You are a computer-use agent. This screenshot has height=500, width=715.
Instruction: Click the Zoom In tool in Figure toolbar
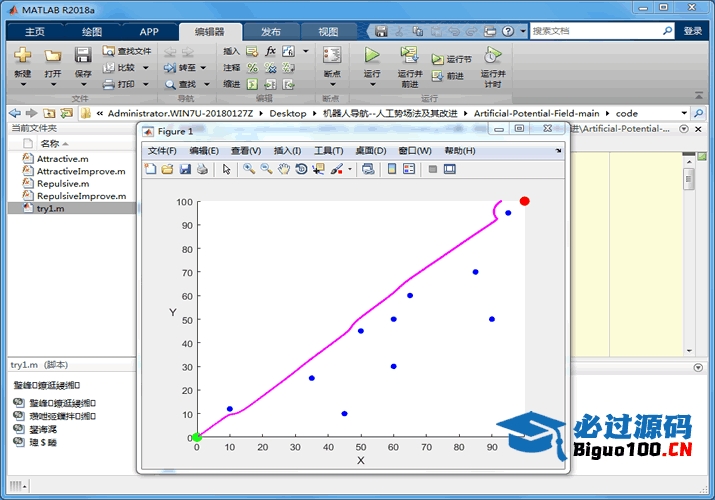click(249, 169)
